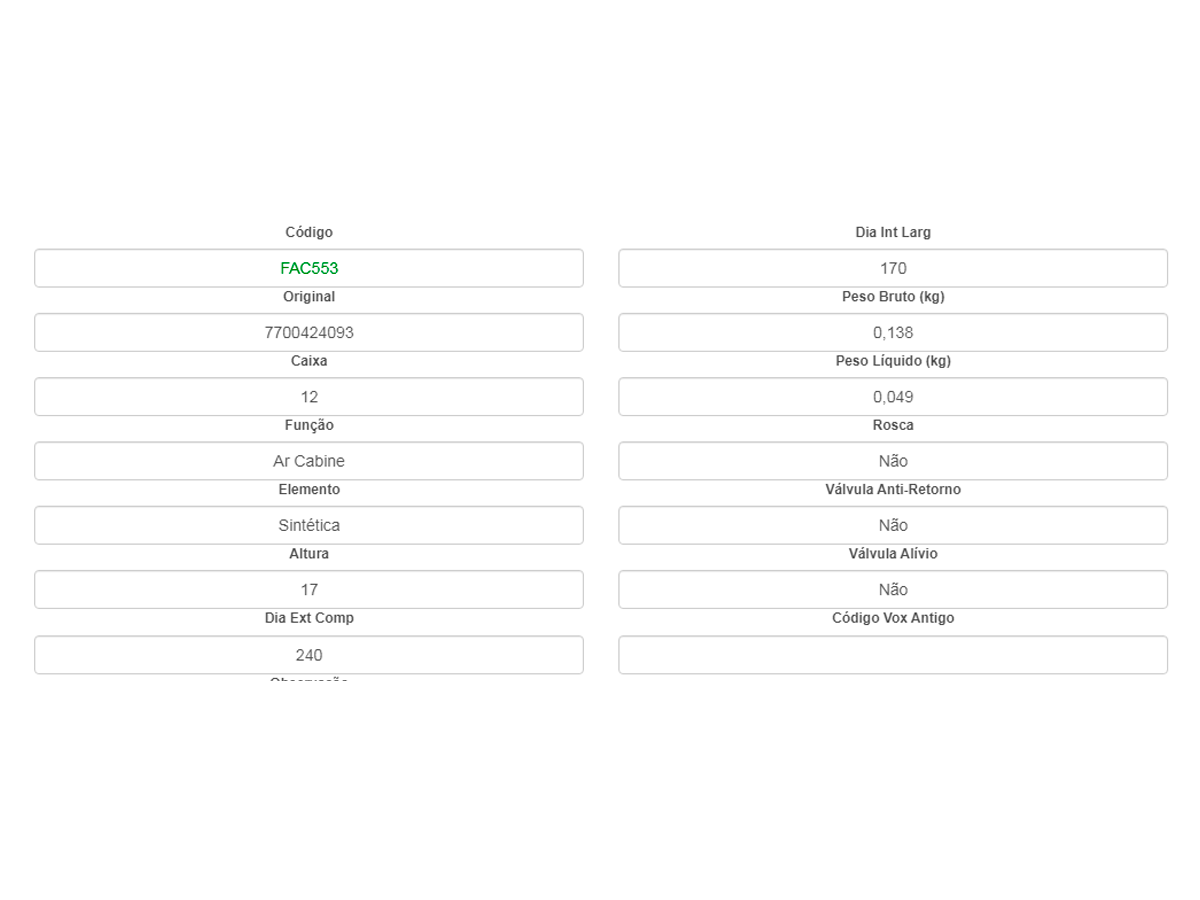The image size is (1200, 900).
Task: Select the Altura input with value 17
Action: coord(309,590)
